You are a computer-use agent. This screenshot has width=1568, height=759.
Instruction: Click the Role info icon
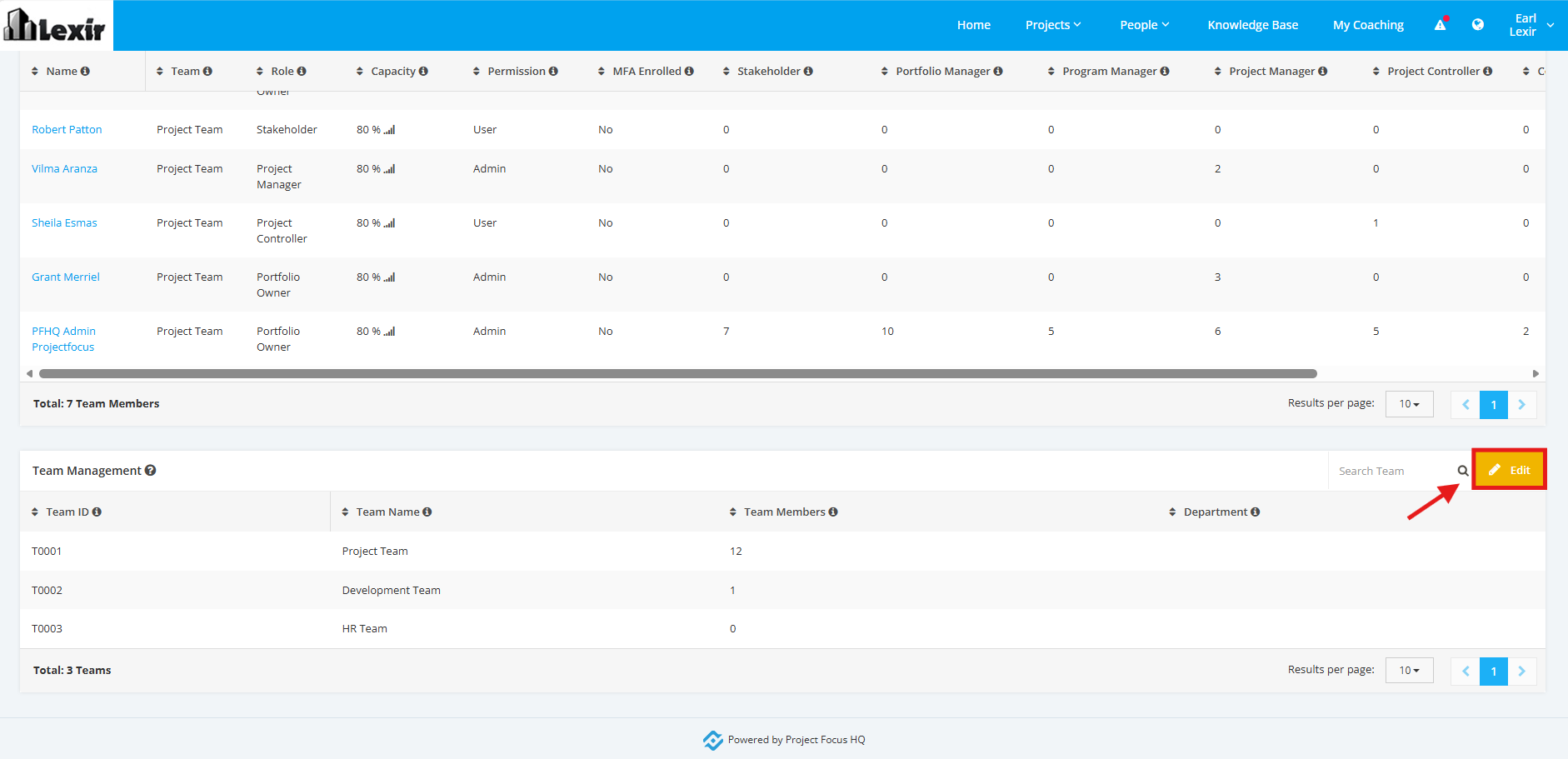pos(302,72)
